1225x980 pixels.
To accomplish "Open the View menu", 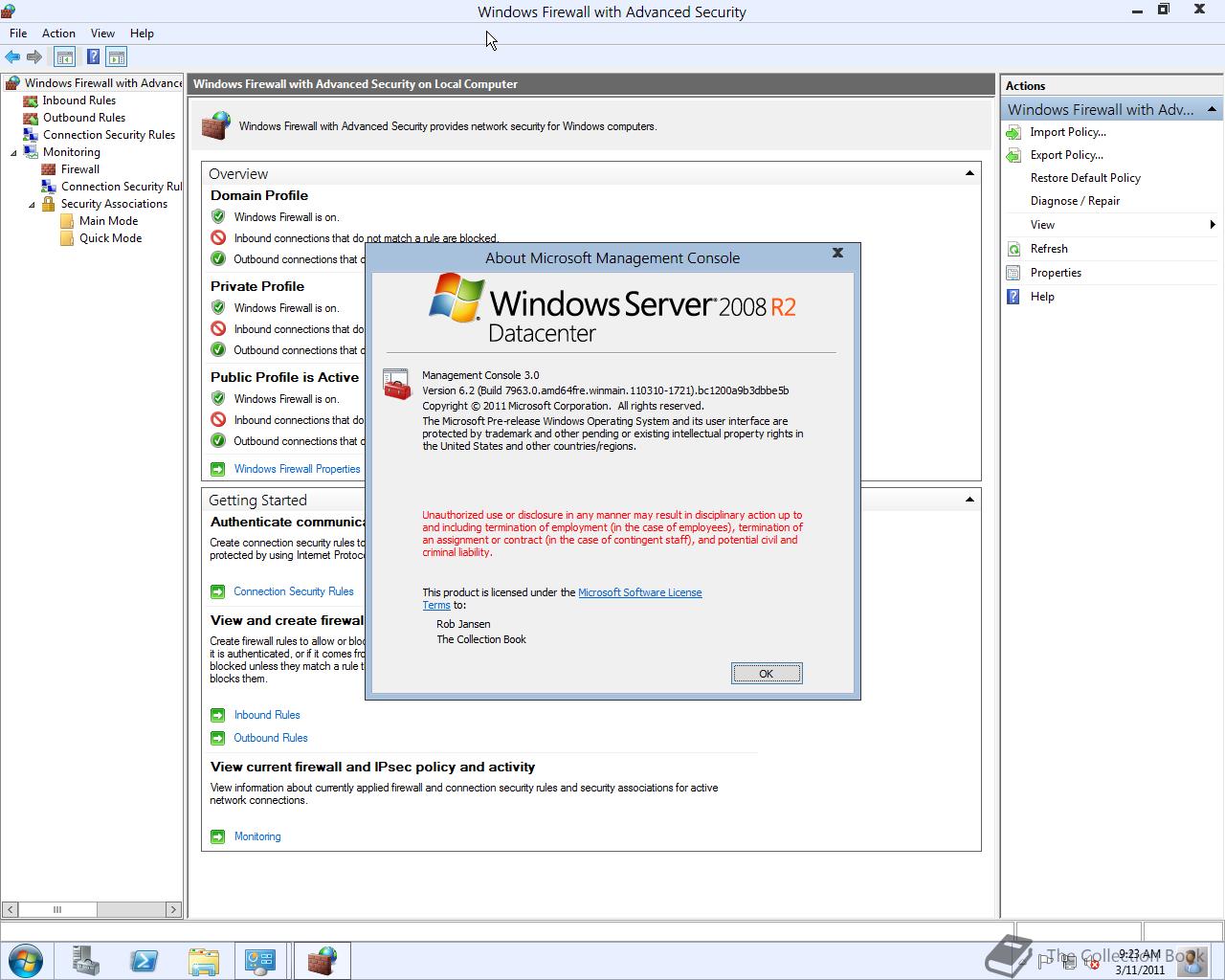I will pos(102,33).
